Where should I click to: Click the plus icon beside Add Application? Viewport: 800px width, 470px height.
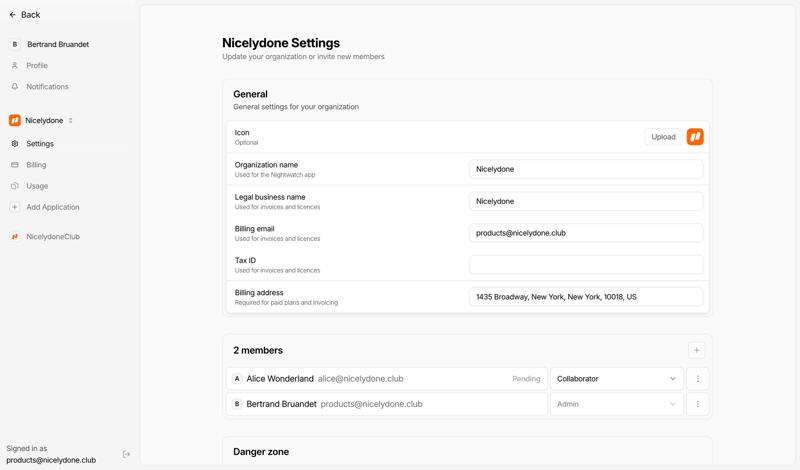point(15,207)
